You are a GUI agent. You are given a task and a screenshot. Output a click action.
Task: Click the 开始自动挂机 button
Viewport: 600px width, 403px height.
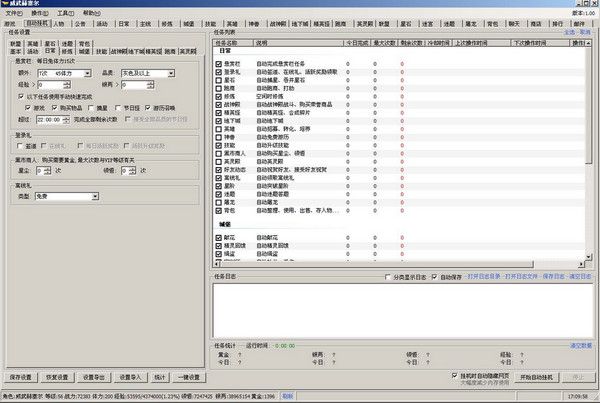click(536, 377)
